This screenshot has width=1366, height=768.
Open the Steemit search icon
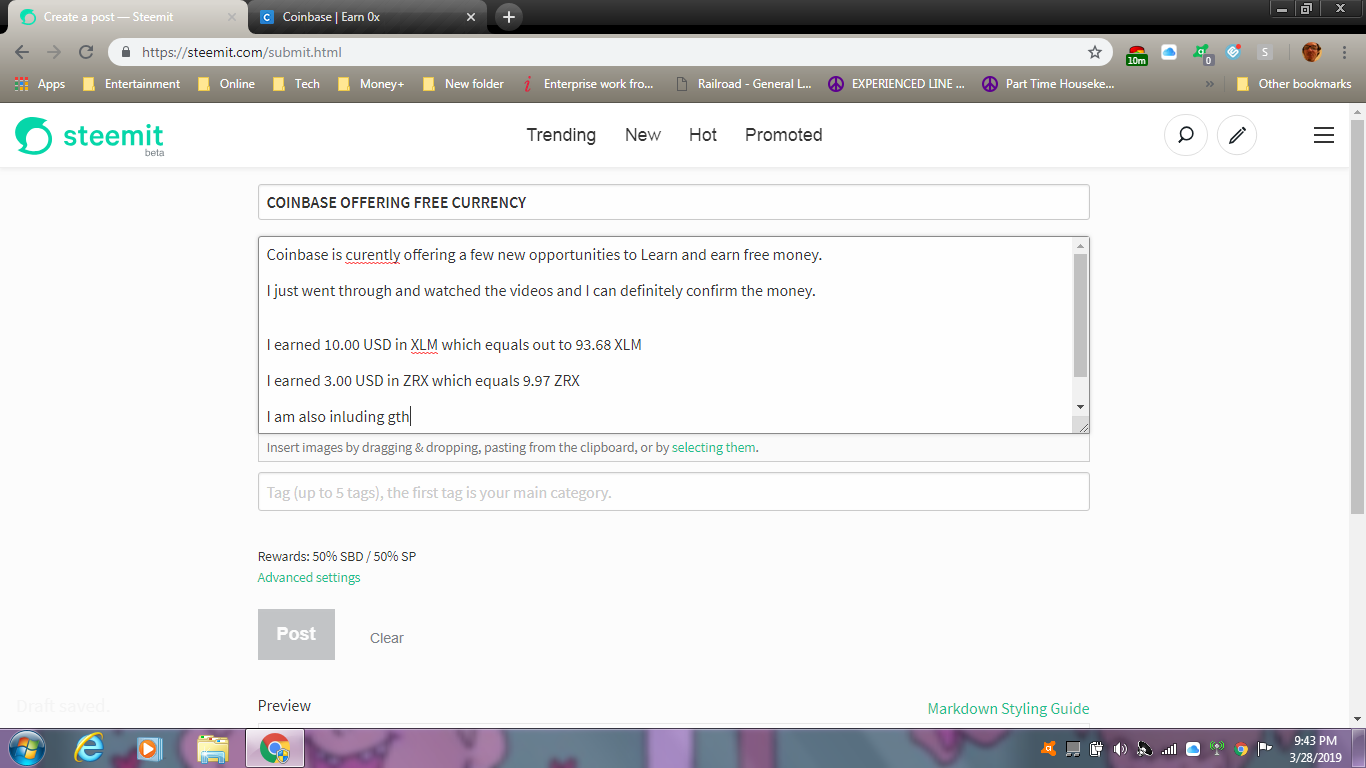point(1186,135)
